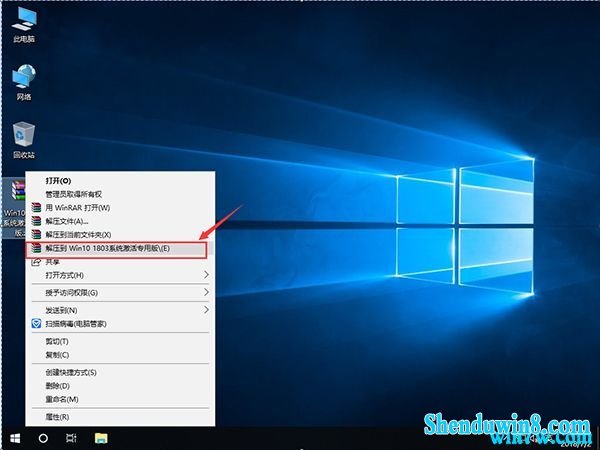Image resolution: width=600 pixels, height=450 pixels.
Task: Click WinRAR icon beside 解压文件(A)...
Action: pyautogui.click(x=36, y=221)
